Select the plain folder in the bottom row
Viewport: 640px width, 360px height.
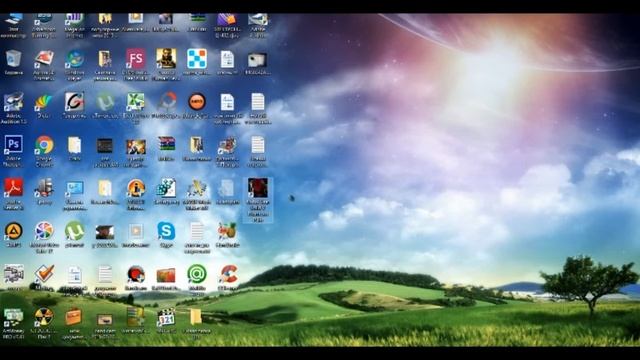click(x=196, y=317)
